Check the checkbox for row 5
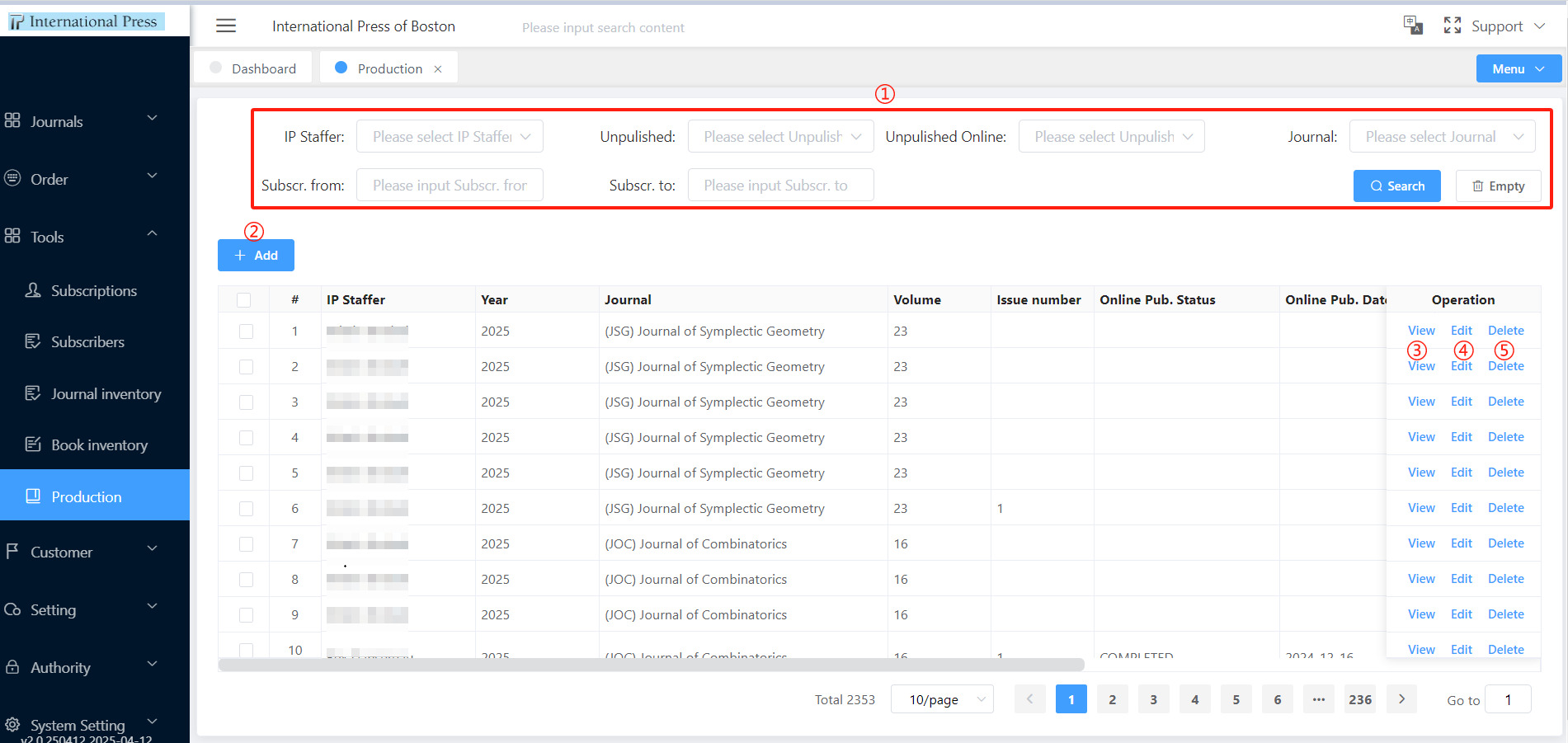 click(246, 473)
